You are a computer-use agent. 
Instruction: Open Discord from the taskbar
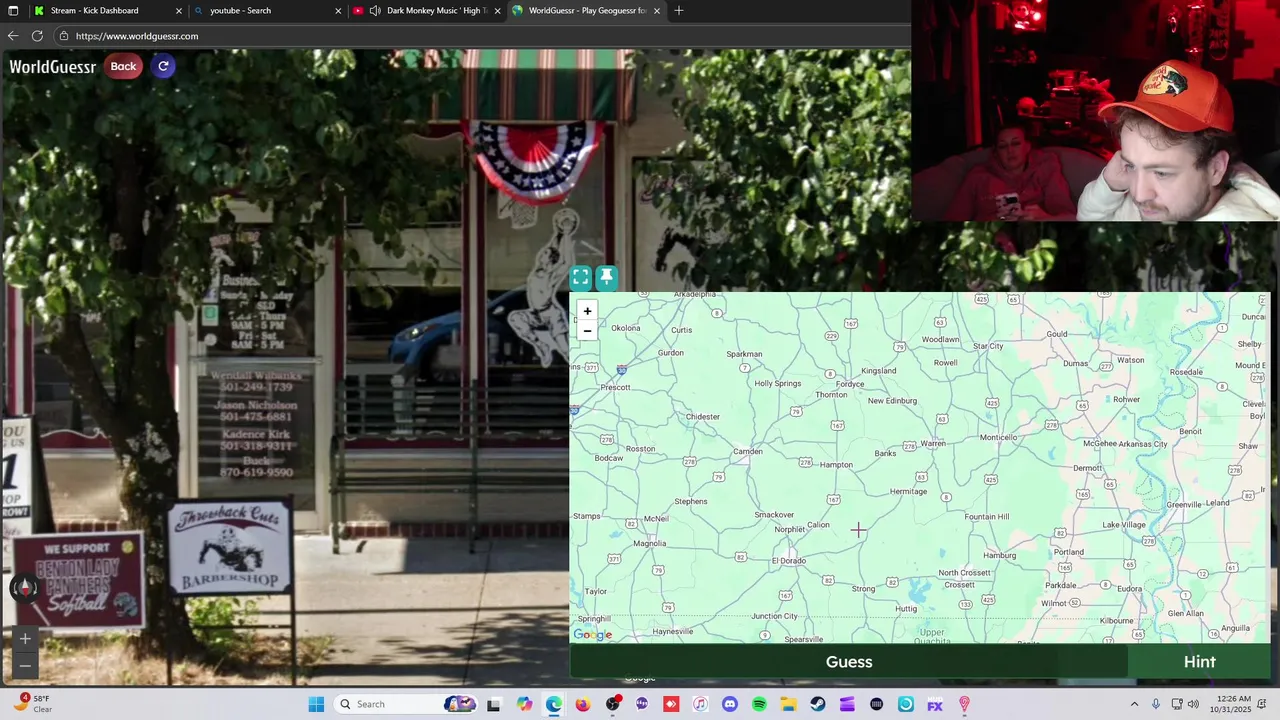point(730,704)
